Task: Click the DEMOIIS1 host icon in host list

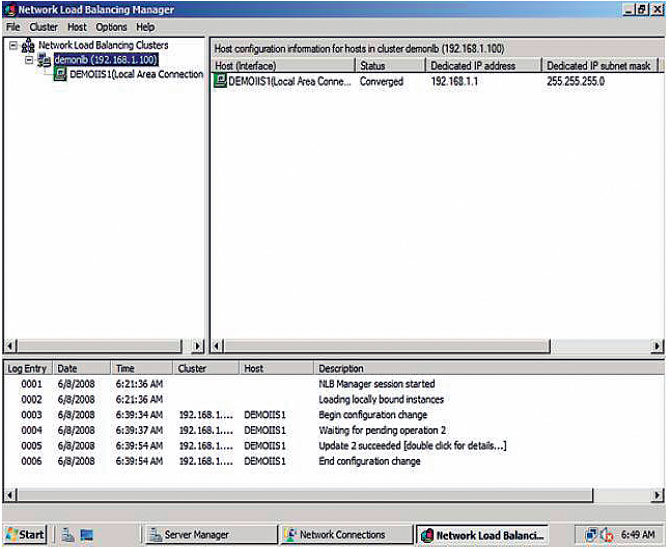Action: [220, 82]
